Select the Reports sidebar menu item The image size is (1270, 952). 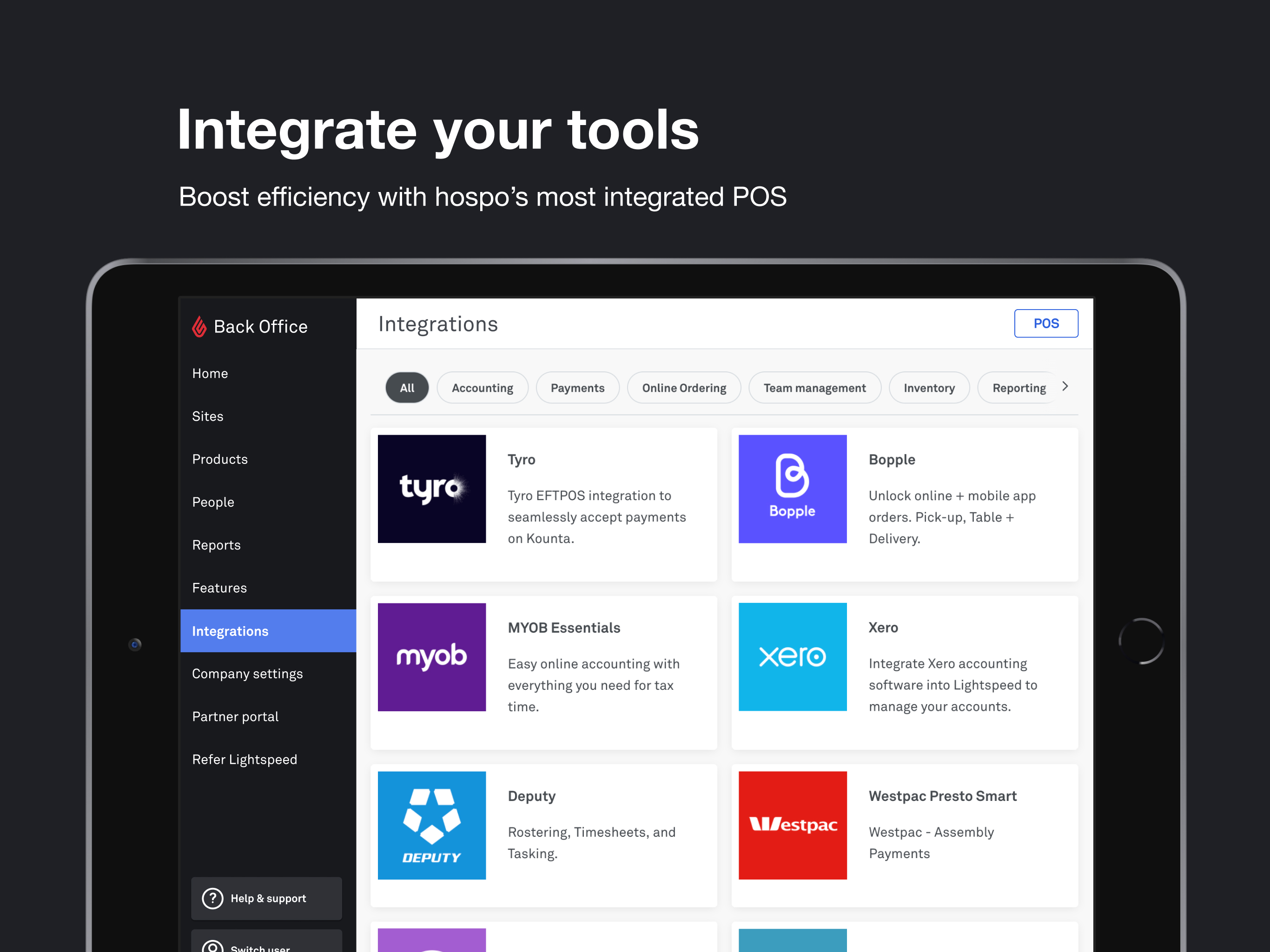tap(215, 544)
